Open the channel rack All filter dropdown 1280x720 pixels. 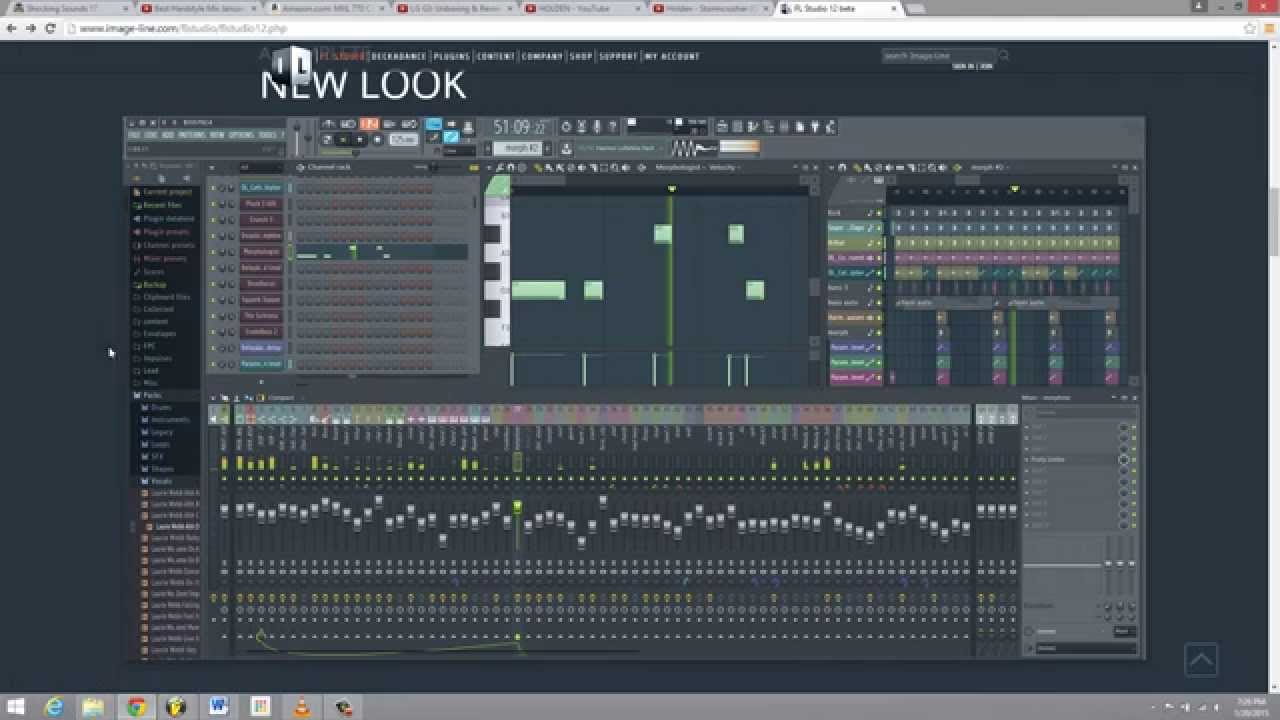click(260, 167)
